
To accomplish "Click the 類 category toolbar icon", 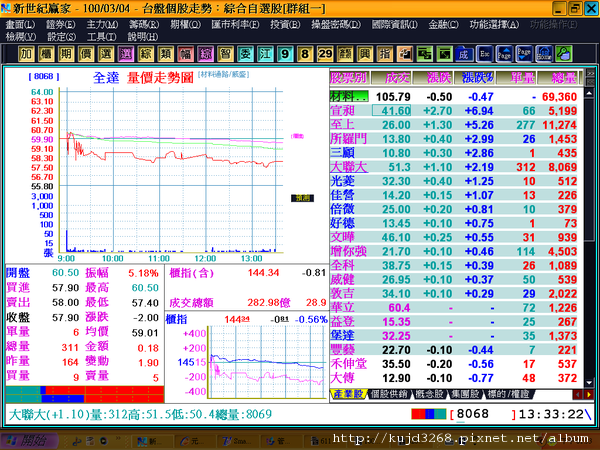I will tap(165, 54).
